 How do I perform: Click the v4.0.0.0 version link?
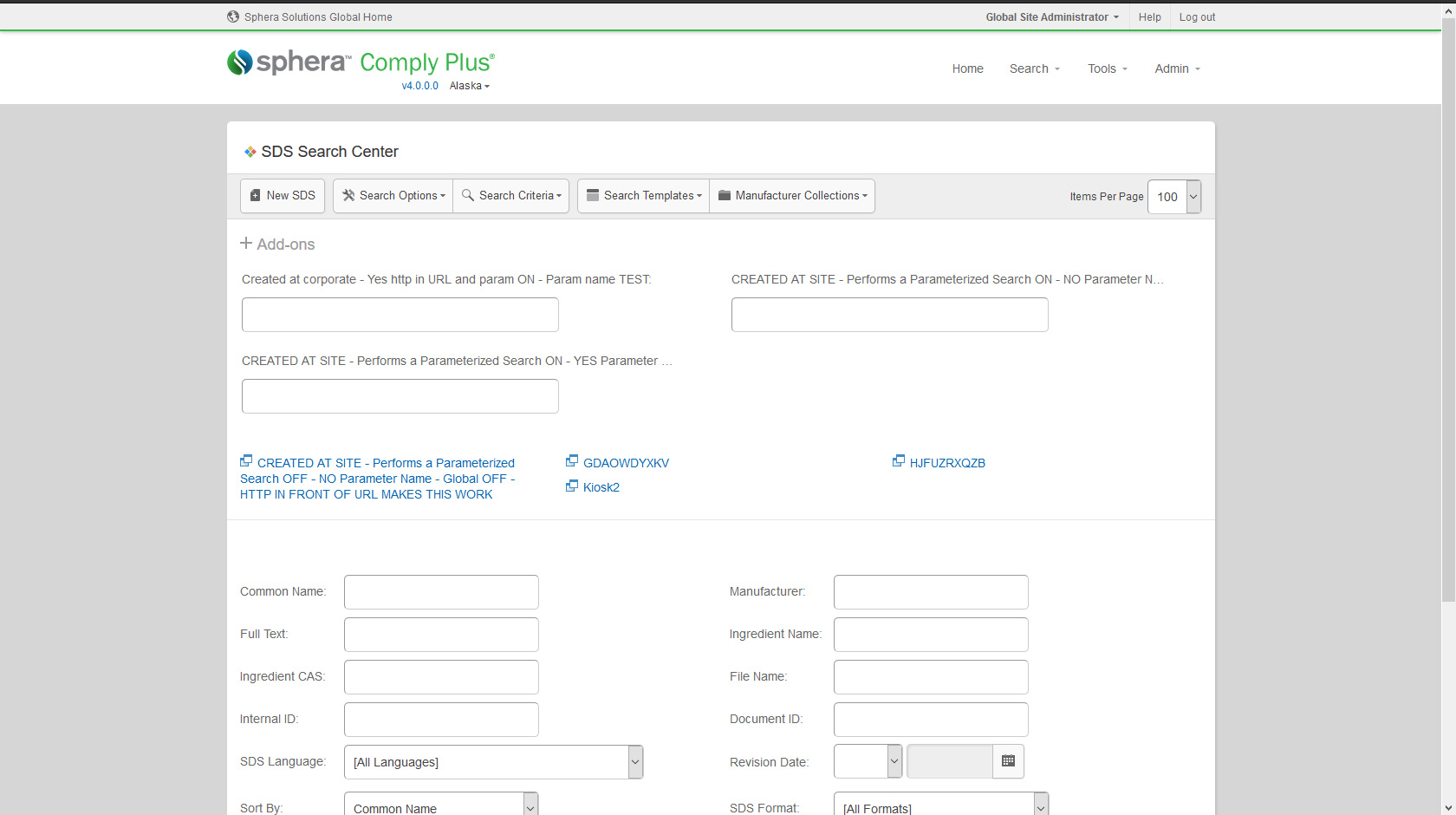[x=420, y=86]
